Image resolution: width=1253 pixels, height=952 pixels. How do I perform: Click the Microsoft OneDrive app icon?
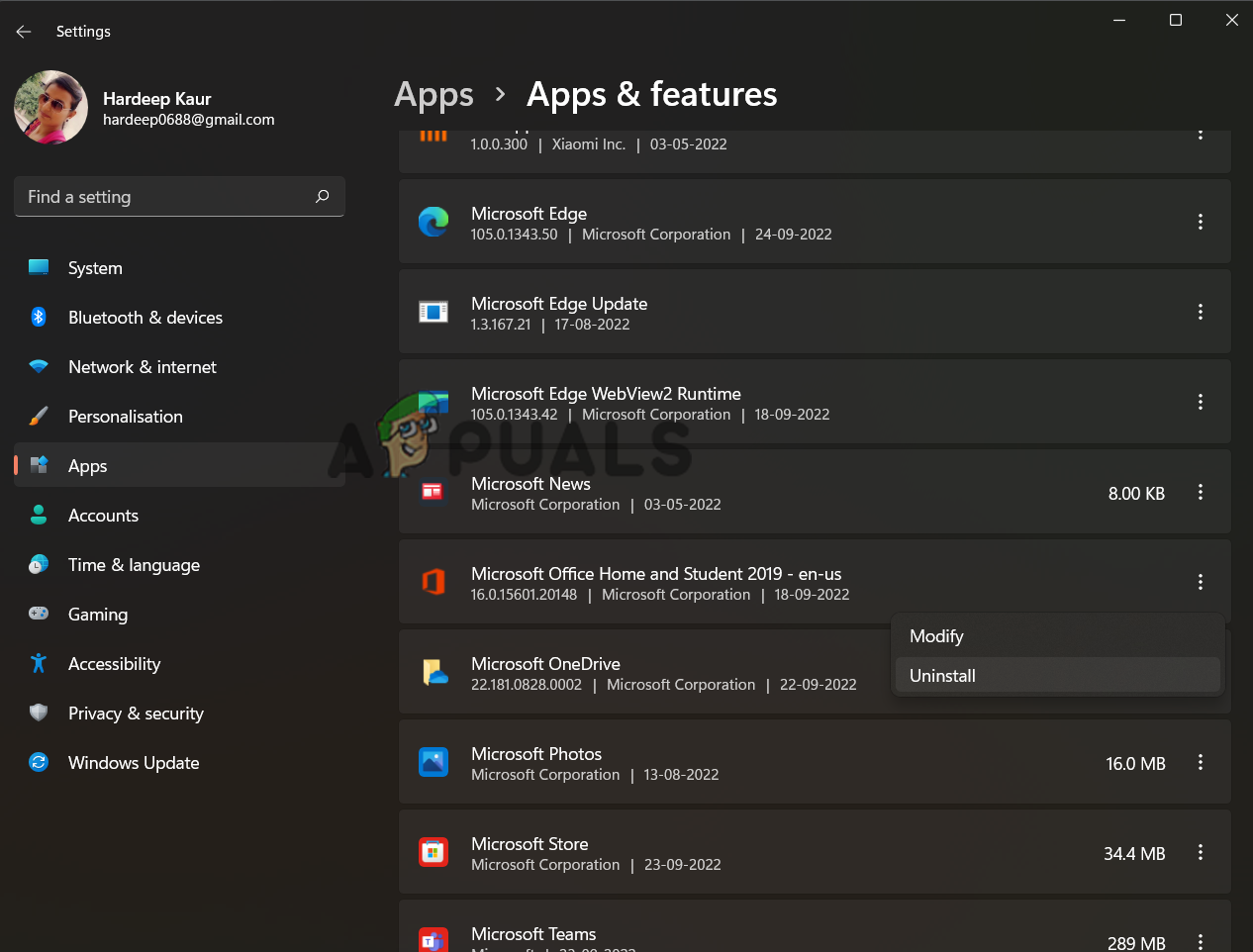(x=434, y=673)
